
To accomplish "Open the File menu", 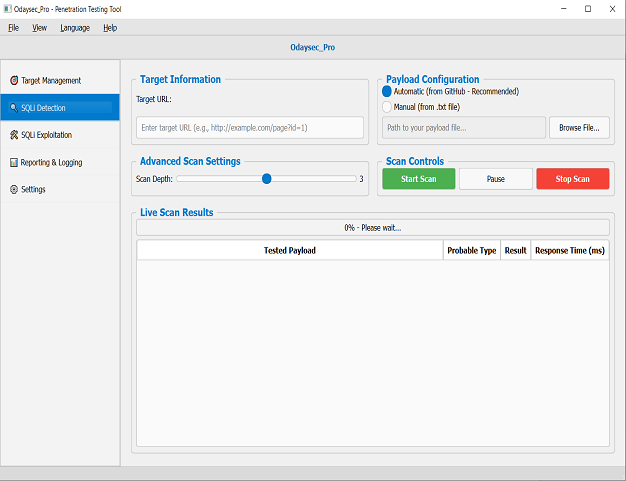I will pyautogui.click(x=14, y=28).
